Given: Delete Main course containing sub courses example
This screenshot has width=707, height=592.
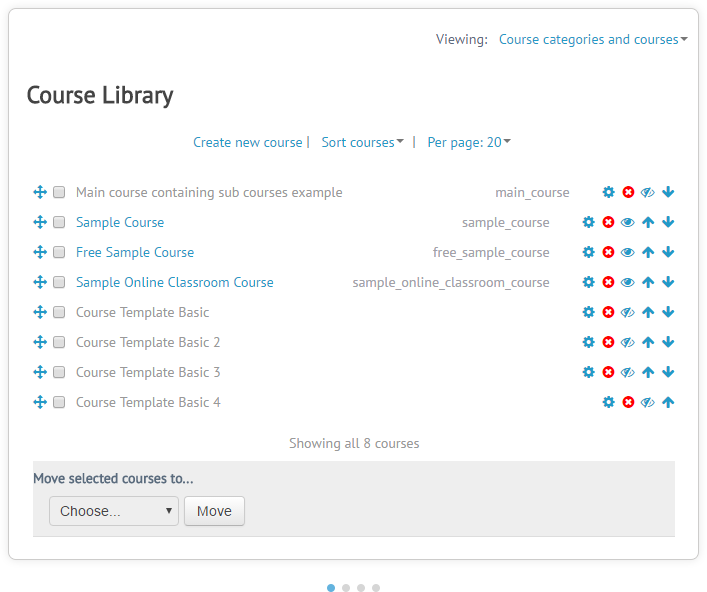Looking at the screenshot, I should 628,193.
